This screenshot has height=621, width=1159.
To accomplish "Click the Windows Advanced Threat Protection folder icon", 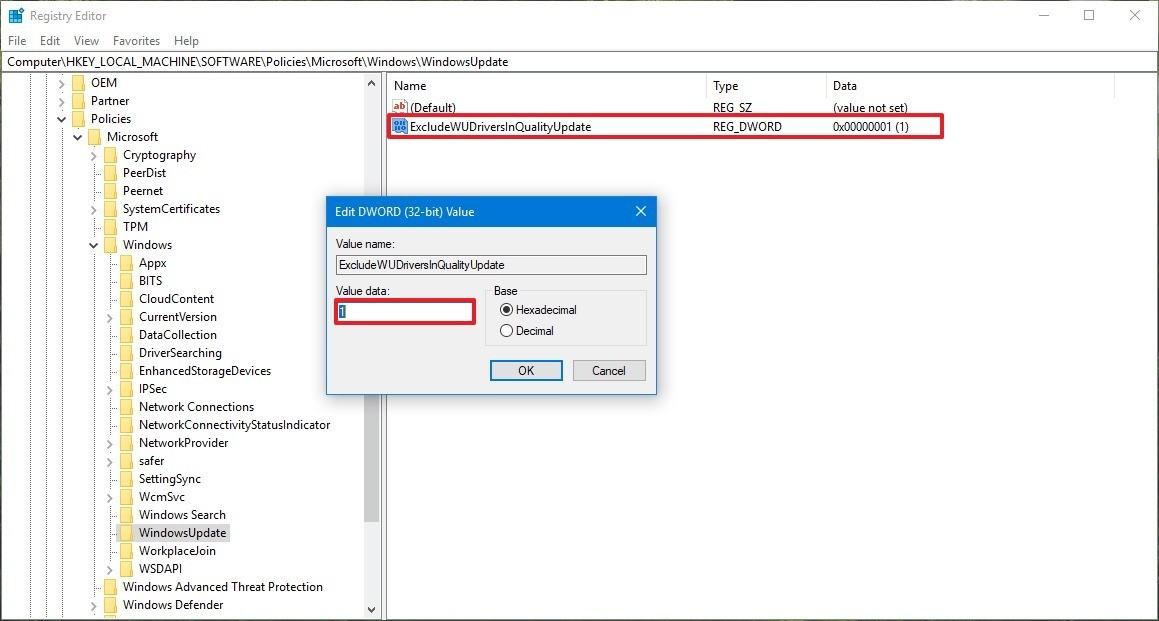I will (x=110, y=586).
